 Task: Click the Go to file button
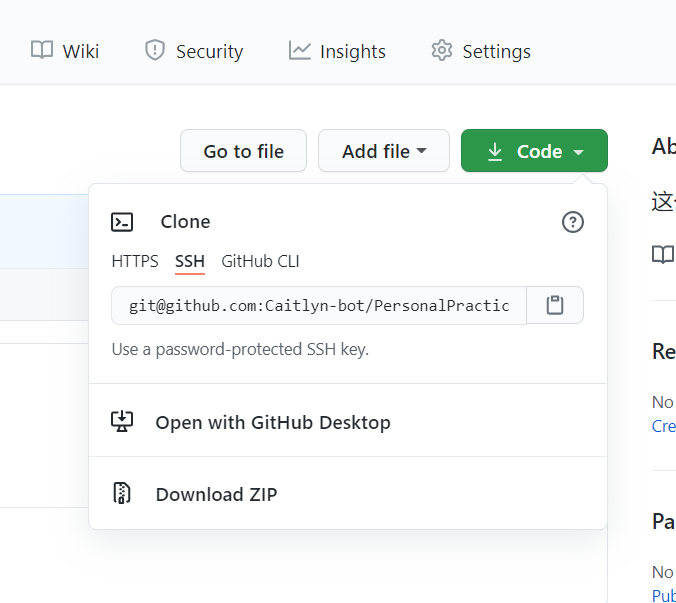pyautogui.click(x=244, y=151)
